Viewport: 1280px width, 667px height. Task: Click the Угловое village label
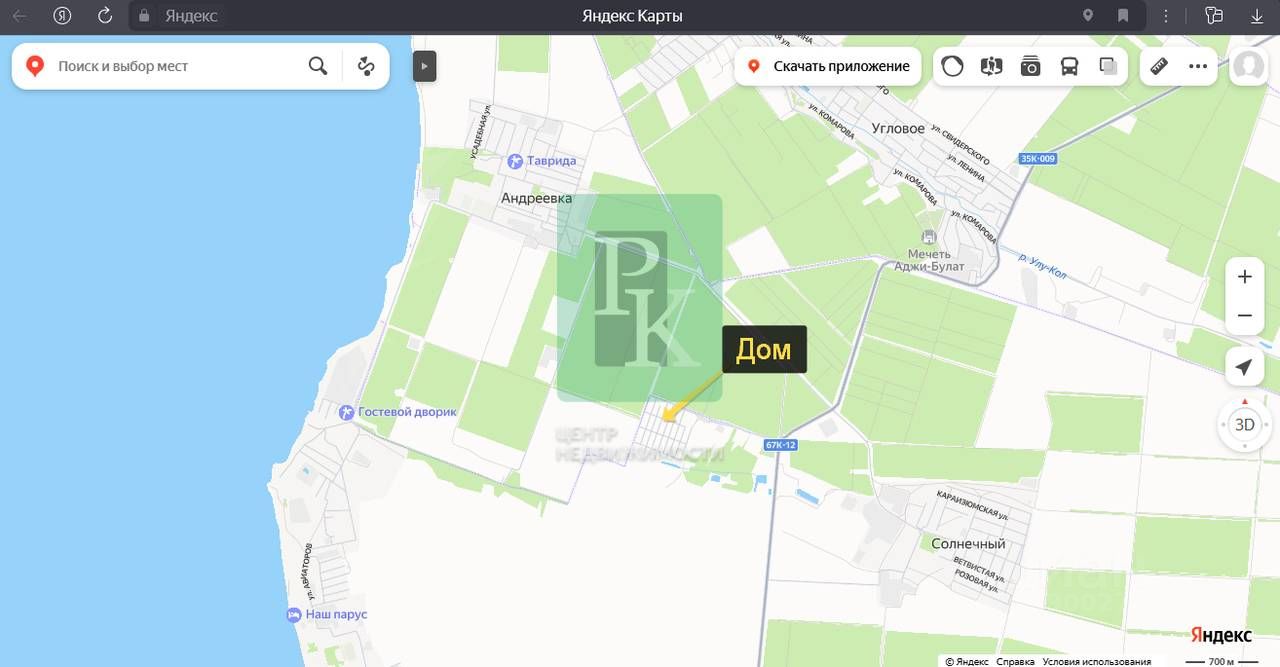898,128
